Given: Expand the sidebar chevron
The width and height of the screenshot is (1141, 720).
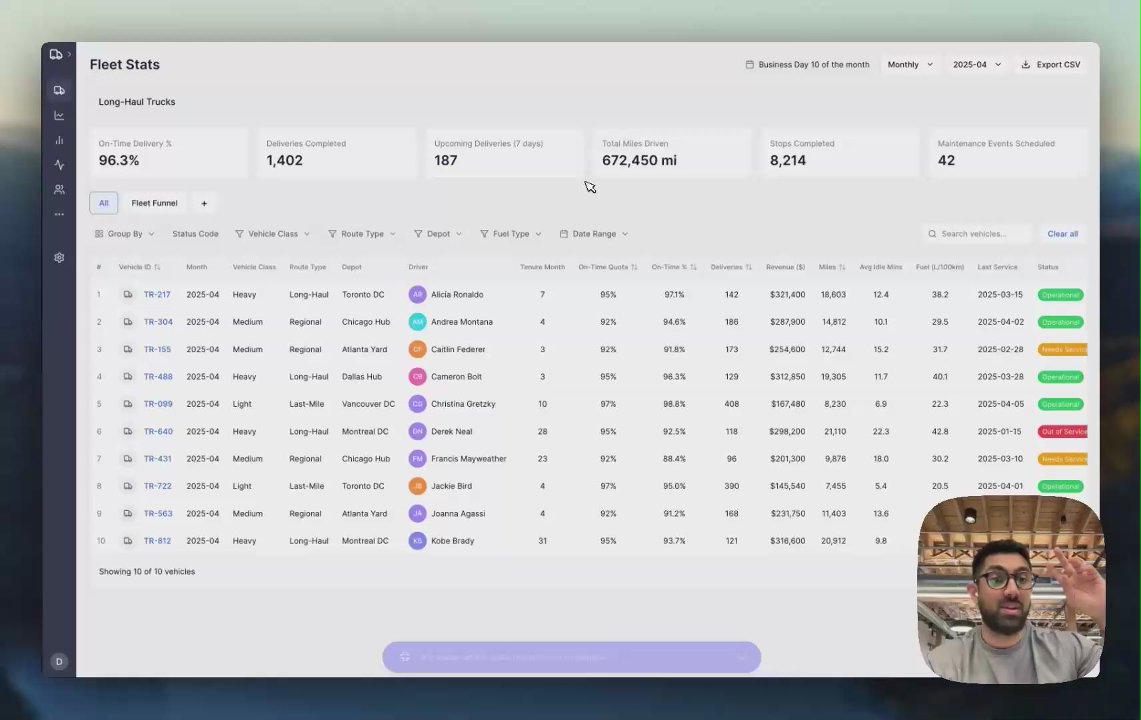Looking at the screenshot, I should (69, 55).
